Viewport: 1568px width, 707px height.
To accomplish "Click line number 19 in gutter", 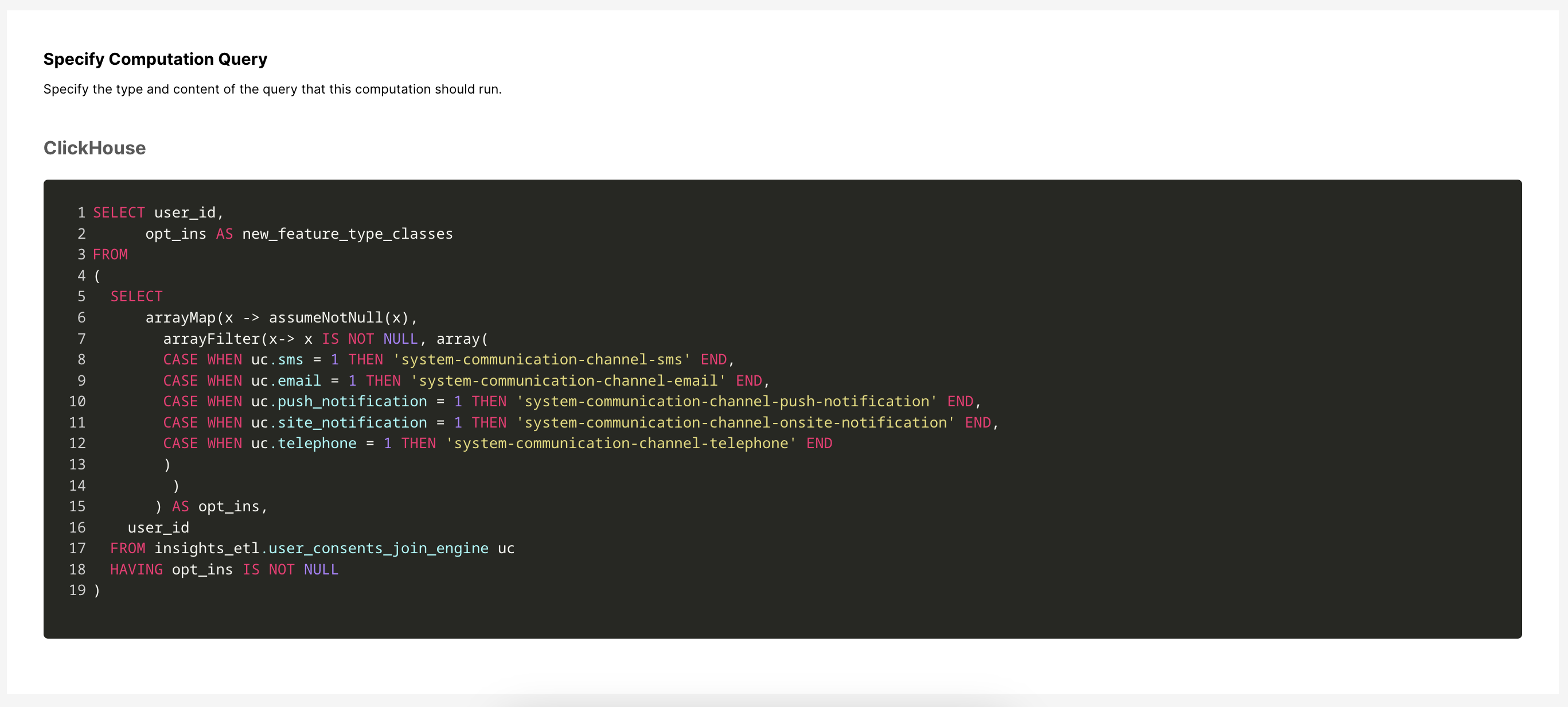I will pyautogui.click(x=77, y=591).
